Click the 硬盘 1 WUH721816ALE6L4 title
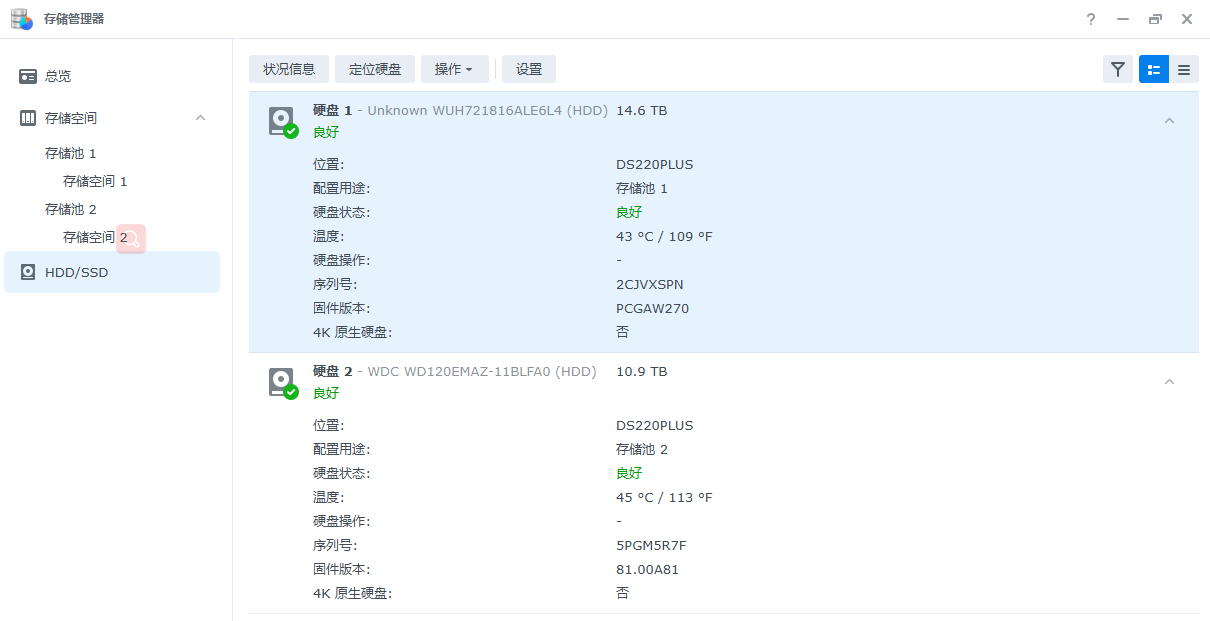This screenshot has height=621, width=1210. pyautogui.click(x=460, y=111)
